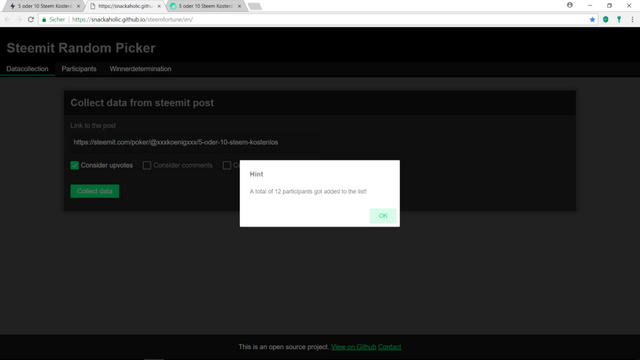Open the Contact link in footer
640x360 pixels.
coord(389,347)
